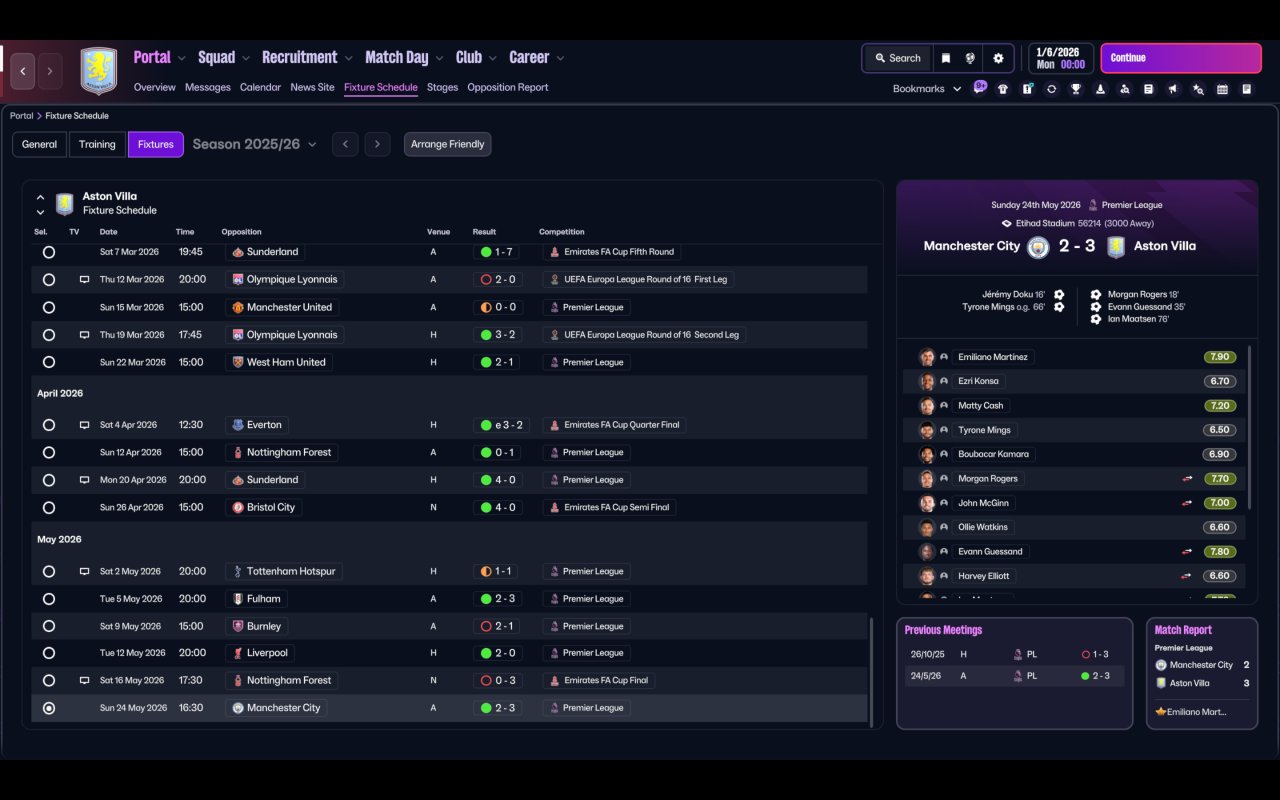Click the 26/10/25 previous meeting row
Screen dimensions: 1280x800
tap(1014, 655)
